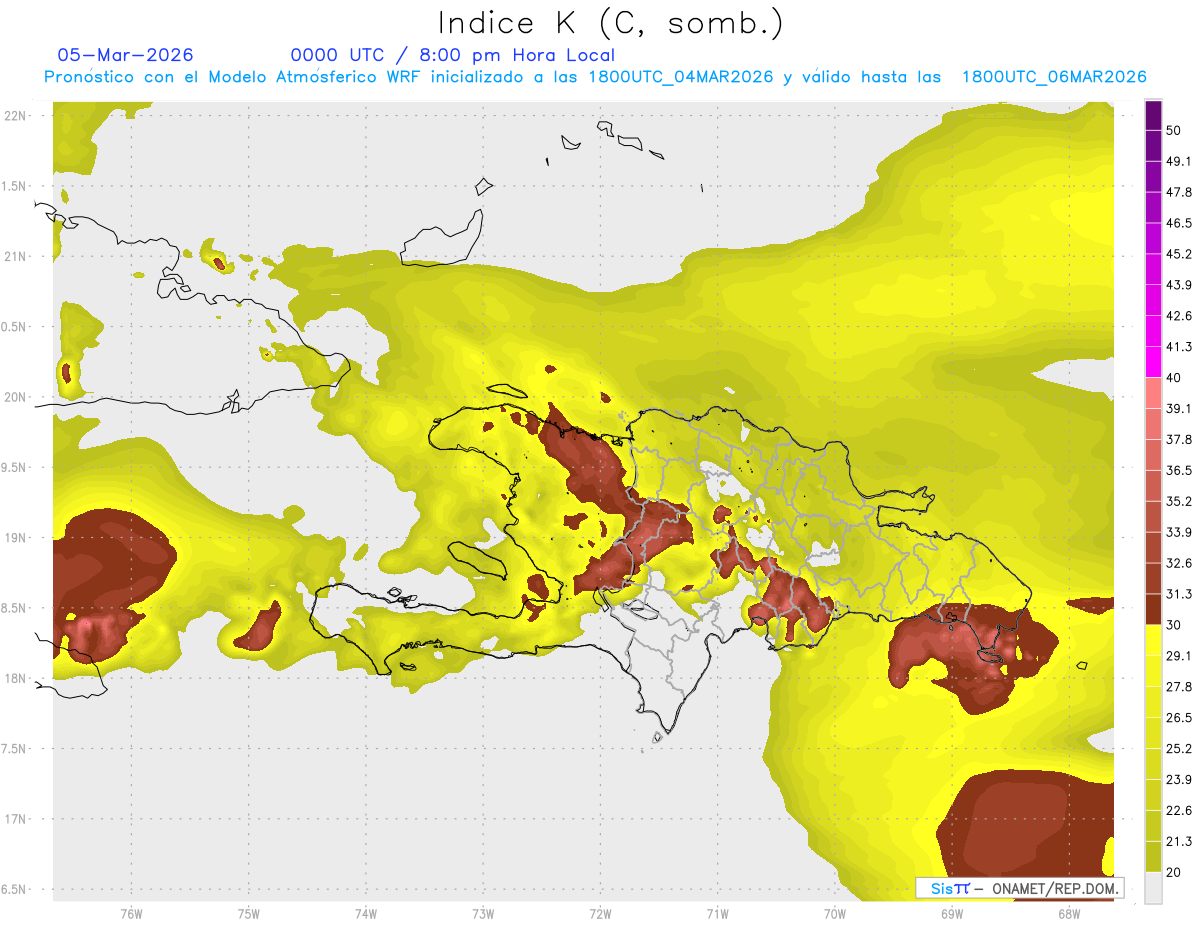
Task: Click the legend value "37.8"
Action: coord(1179,439)
